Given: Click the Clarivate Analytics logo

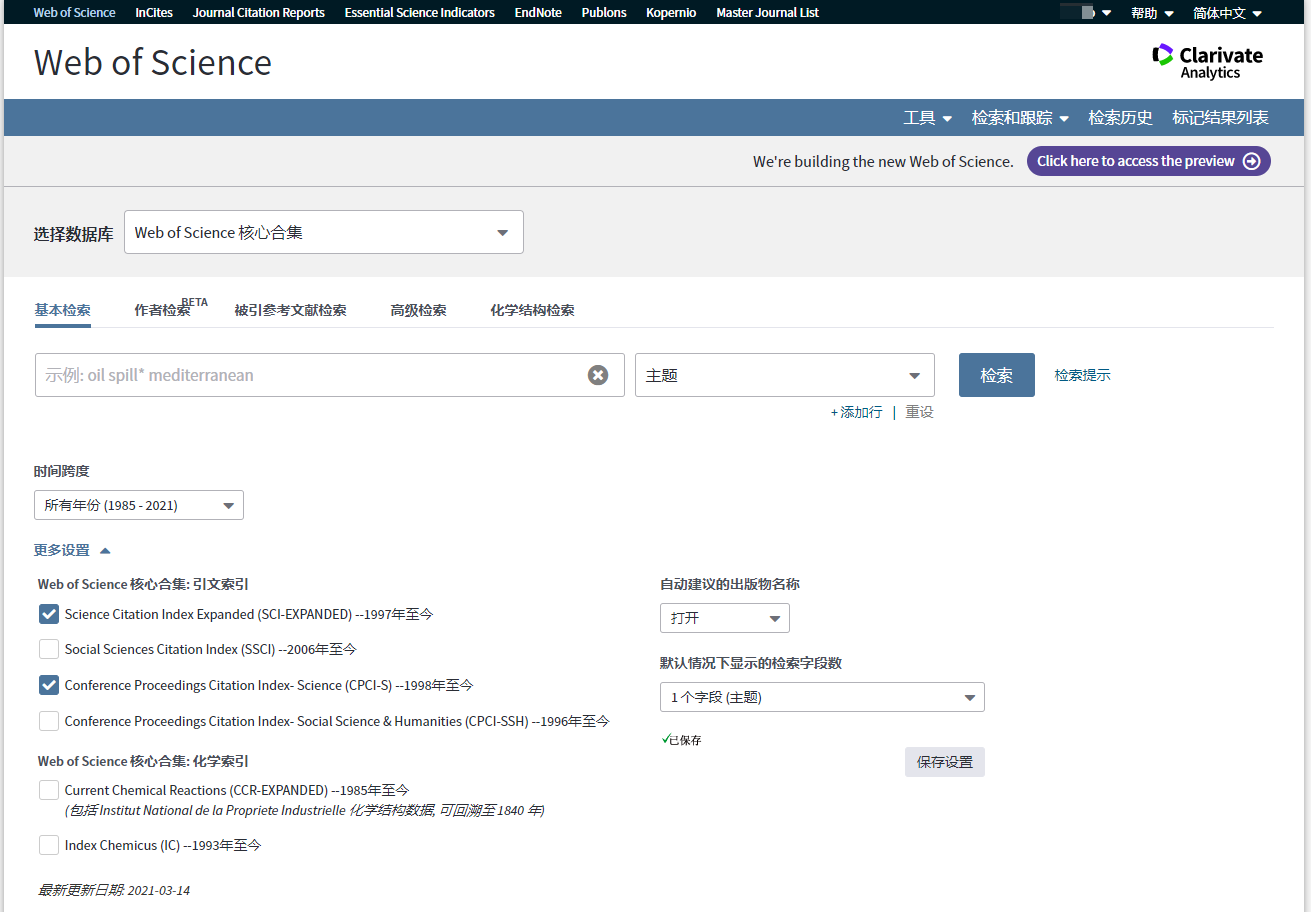Looking at the screenshot, I should pyautogui.click(x=1207, y=62).
